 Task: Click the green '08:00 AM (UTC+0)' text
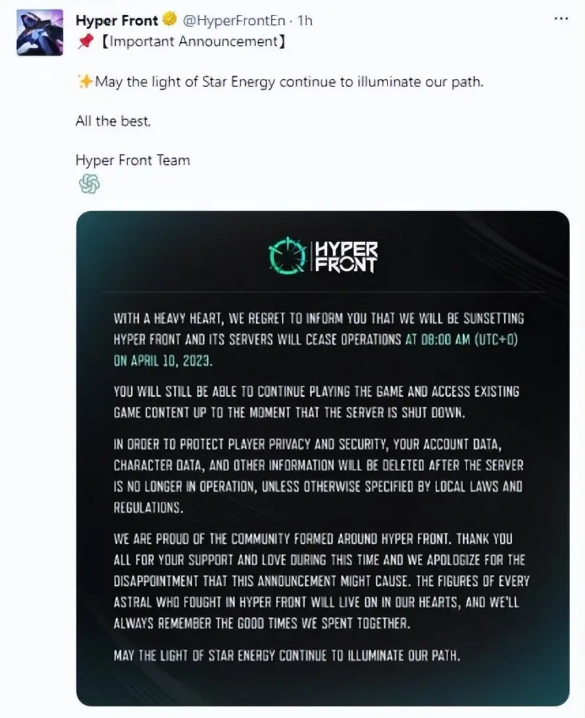click(469, 340)
